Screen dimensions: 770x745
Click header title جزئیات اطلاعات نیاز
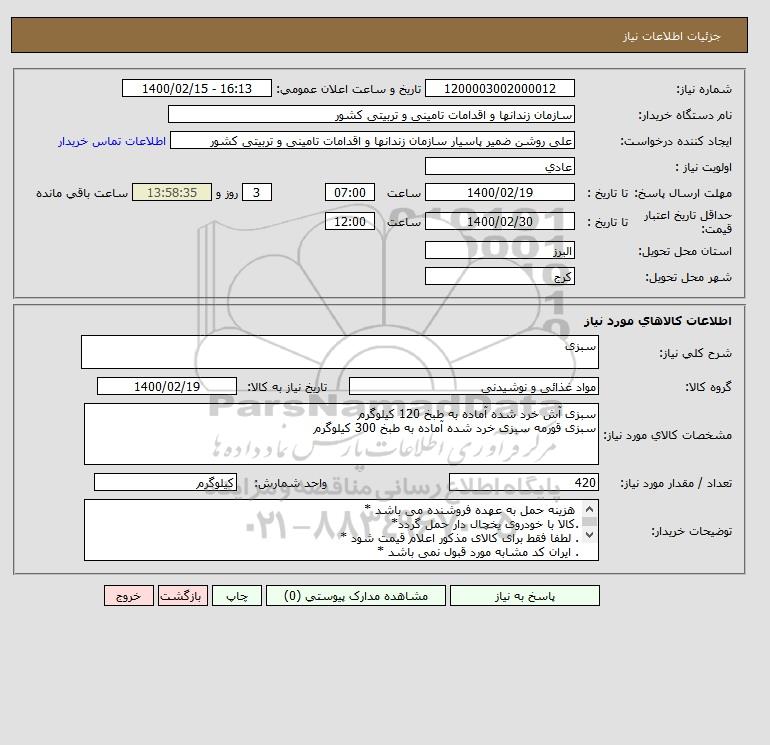[x=671, y=36]
